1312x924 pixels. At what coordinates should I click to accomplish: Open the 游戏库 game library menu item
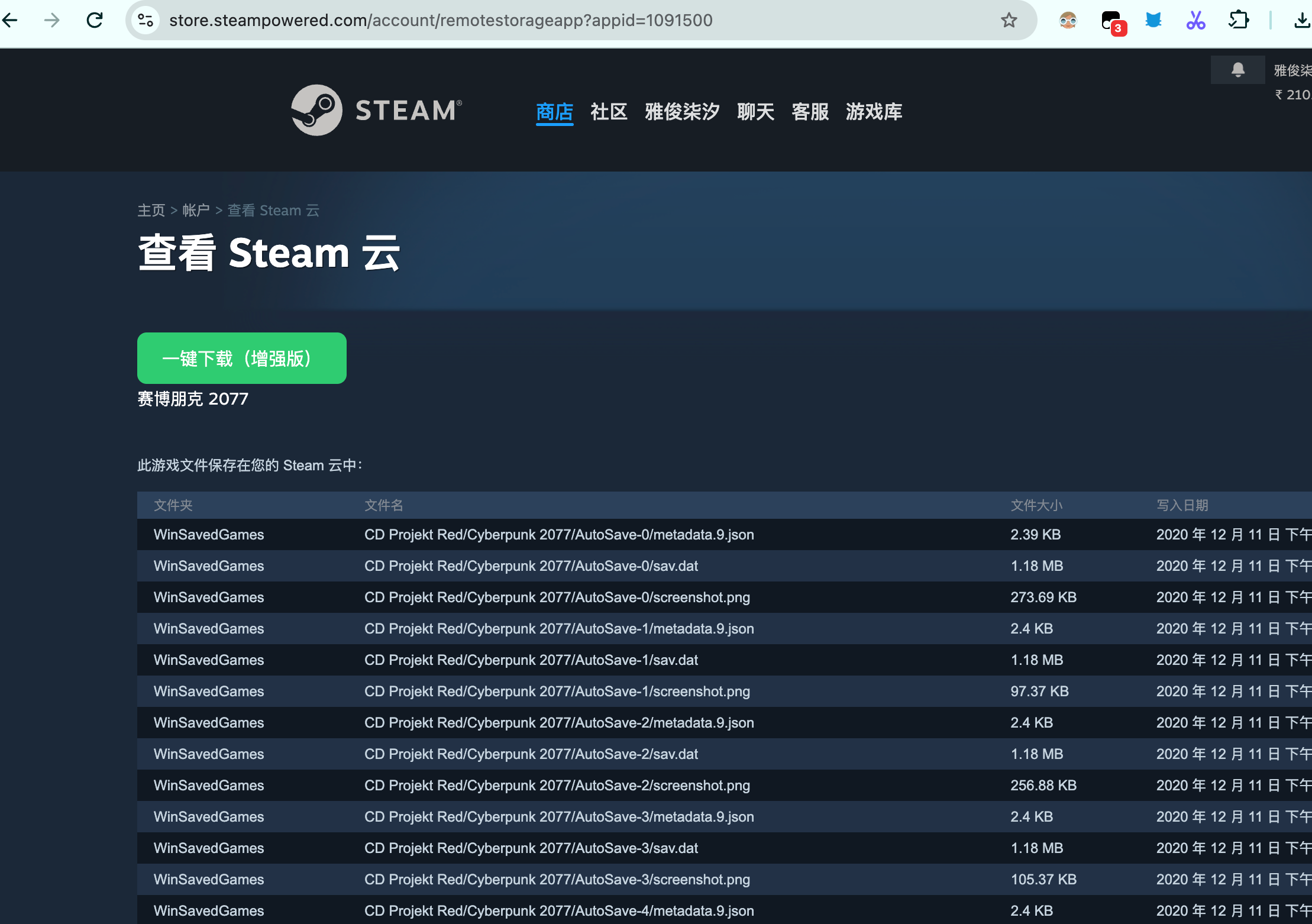[x=874, y=111]
